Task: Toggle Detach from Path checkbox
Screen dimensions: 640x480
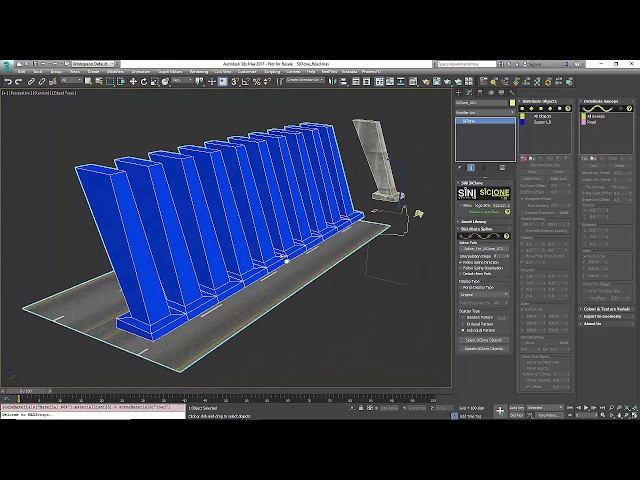Action: [x=461, y=274]
